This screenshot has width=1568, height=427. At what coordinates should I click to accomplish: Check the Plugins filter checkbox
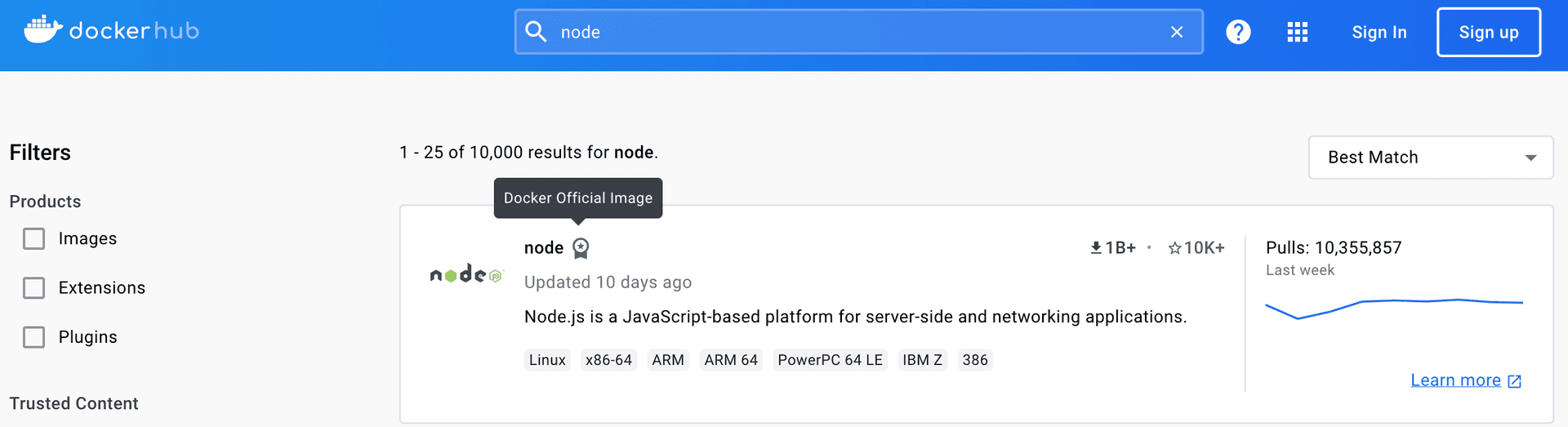(x=33, y=337)
